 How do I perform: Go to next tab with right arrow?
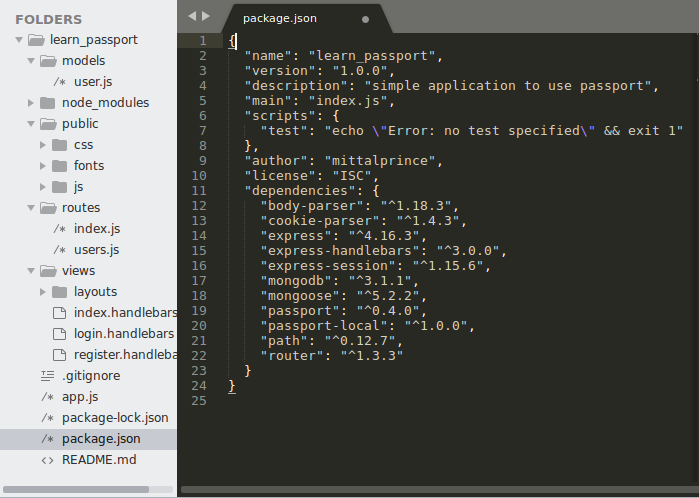click(x=206, y=16)
